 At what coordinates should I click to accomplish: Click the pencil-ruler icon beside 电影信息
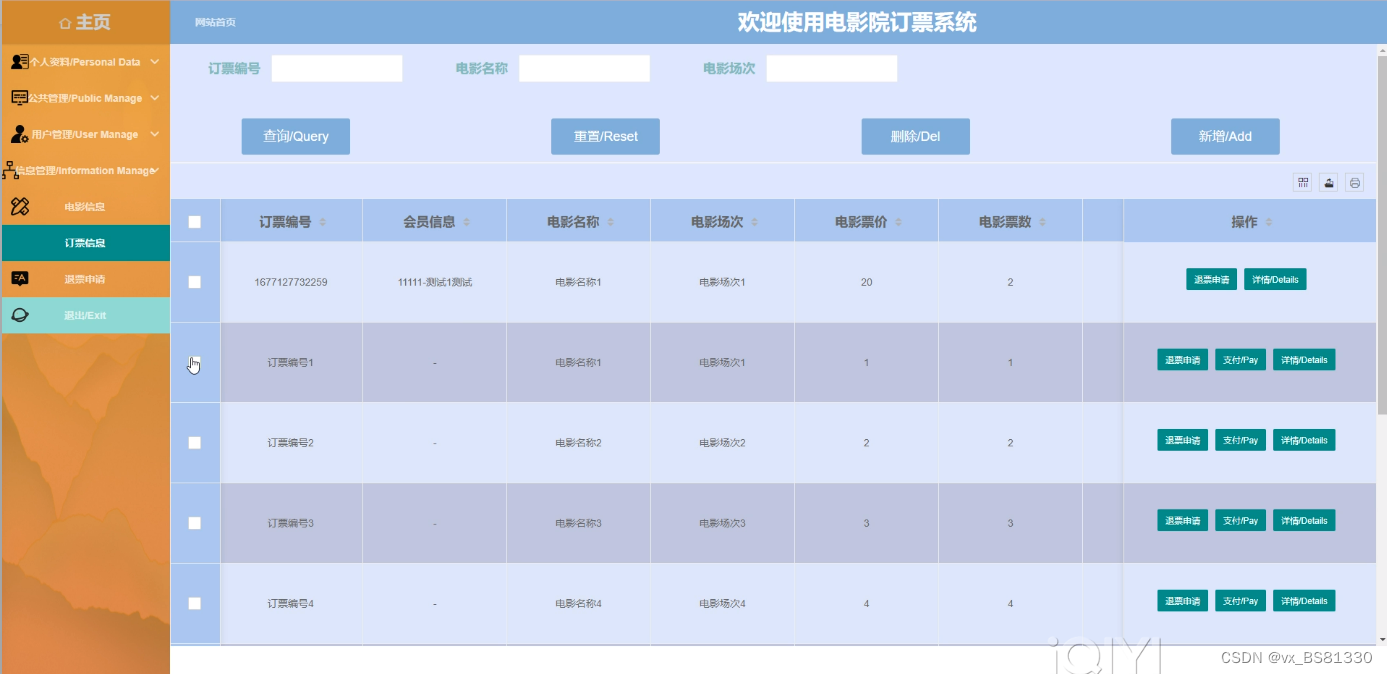[19, 207]
